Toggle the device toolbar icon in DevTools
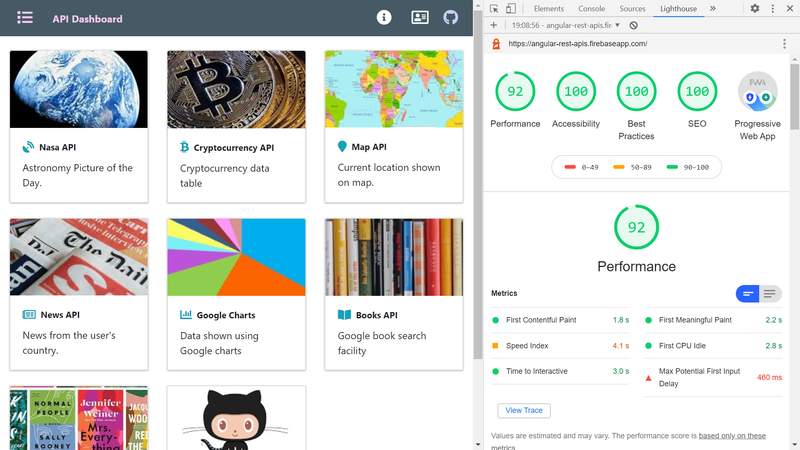800x450 pixels. (x=511, y=8)
